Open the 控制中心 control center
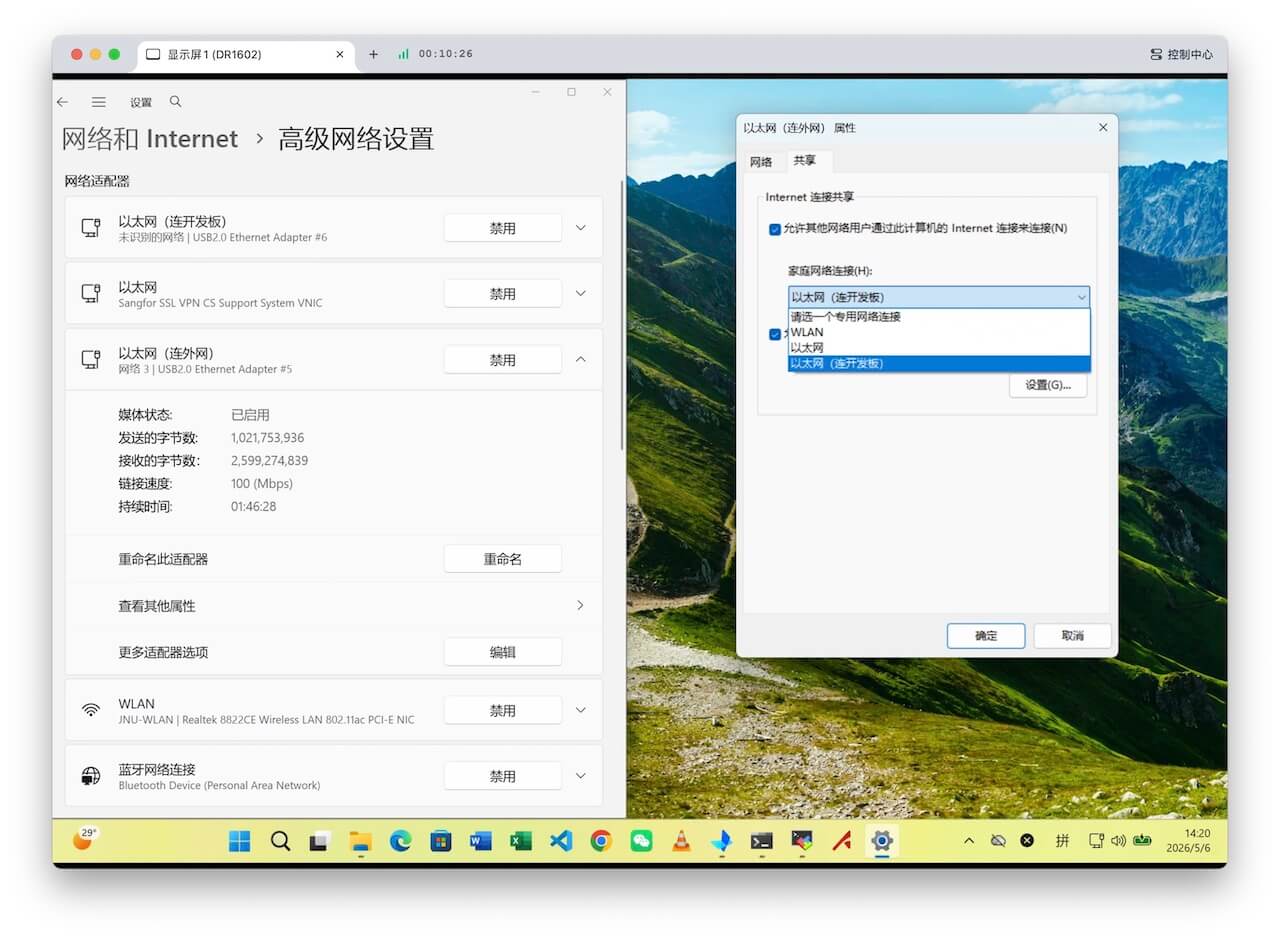This screenshot has width=1280, height=938. click(x=1181, y=54)
